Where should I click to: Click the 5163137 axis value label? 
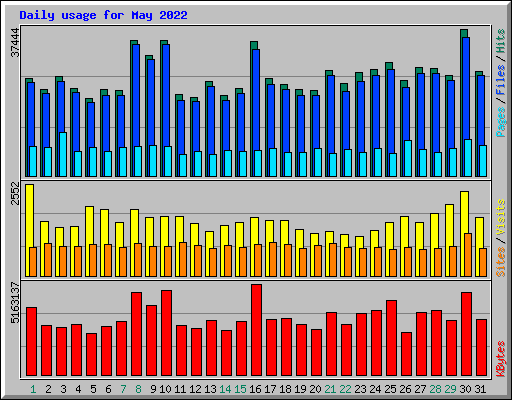[15, 303]
